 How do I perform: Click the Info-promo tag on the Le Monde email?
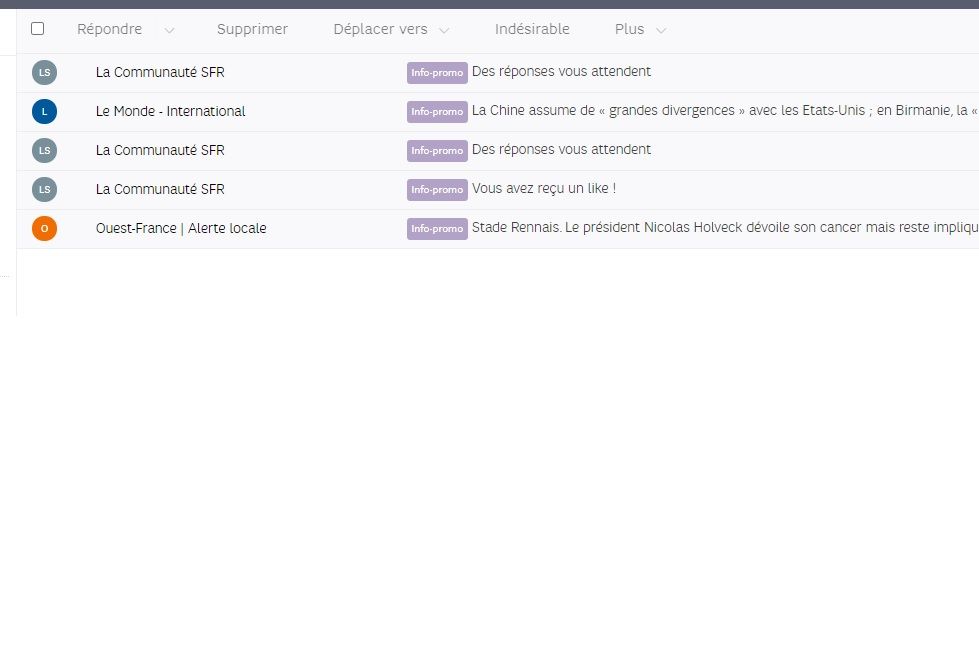pyautogui.click(x=437, y=112)
